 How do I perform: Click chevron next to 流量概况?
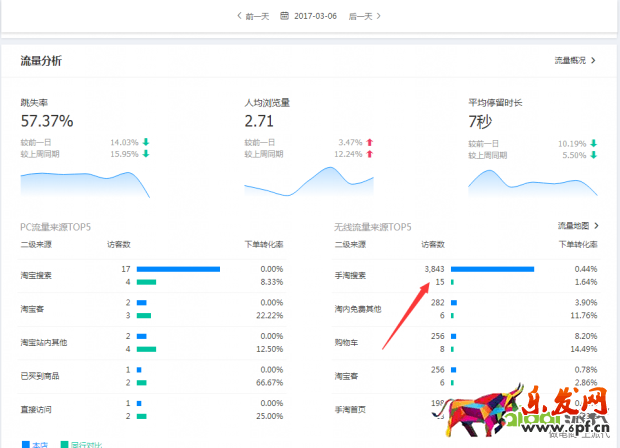pyautogui.click(x=593, y=60)
